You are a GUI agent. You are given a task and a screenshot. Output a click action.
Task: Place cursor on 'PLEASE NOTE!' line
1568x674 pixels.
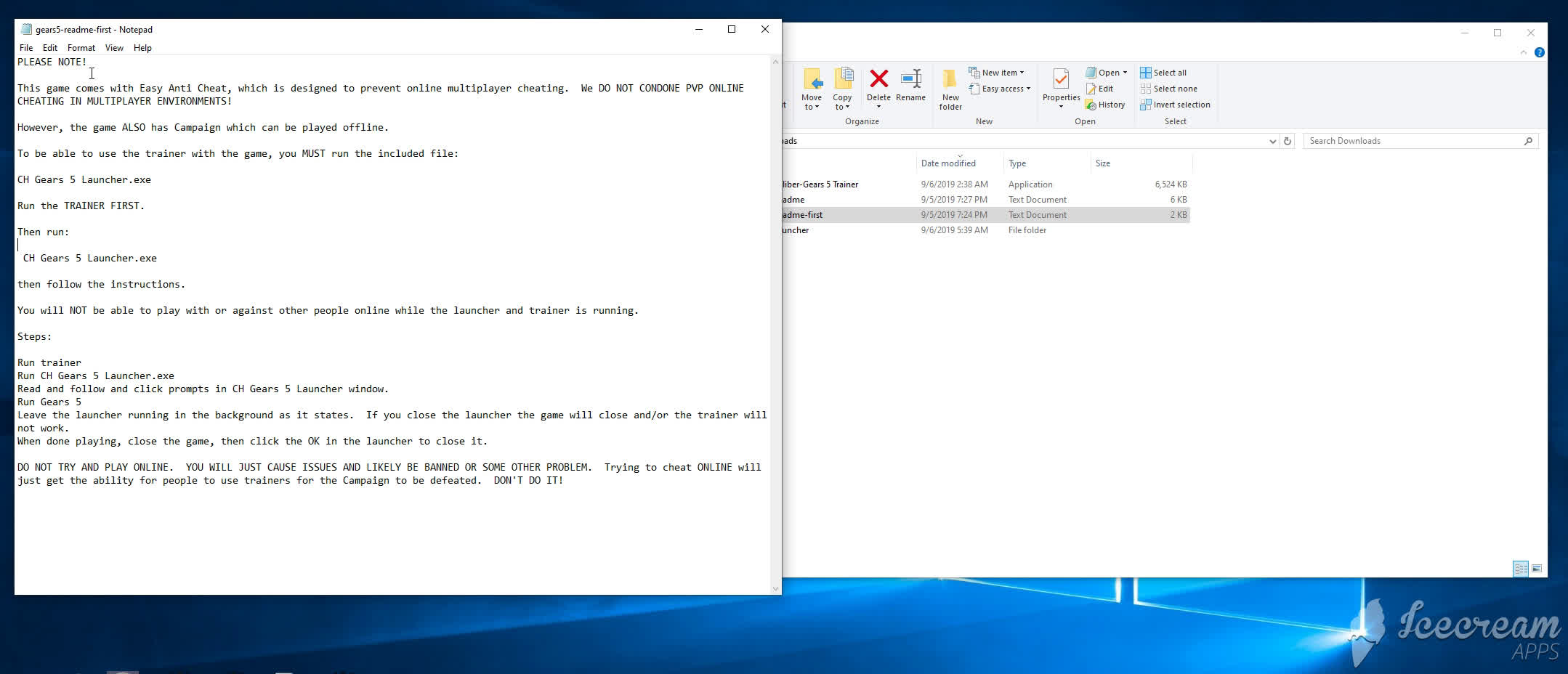[52, 62]
